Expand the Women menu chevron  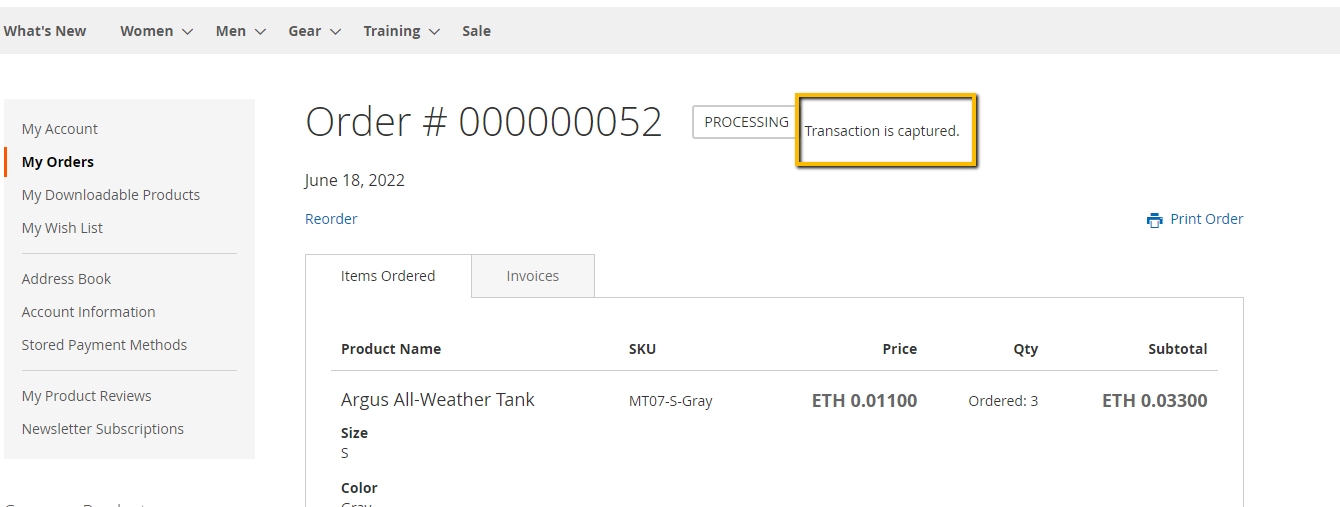(187, 32)
